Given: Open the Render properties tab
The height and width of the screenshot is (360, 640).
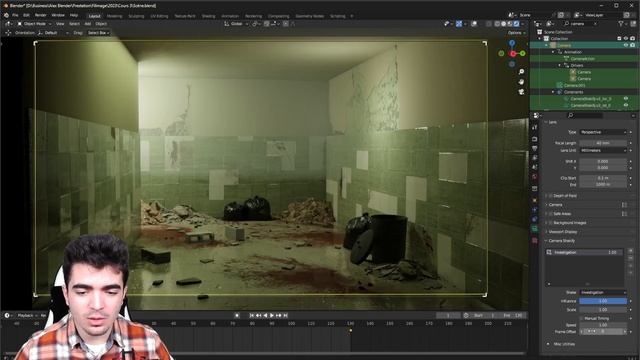Looking at the screenshot, I should coord(535,139).
